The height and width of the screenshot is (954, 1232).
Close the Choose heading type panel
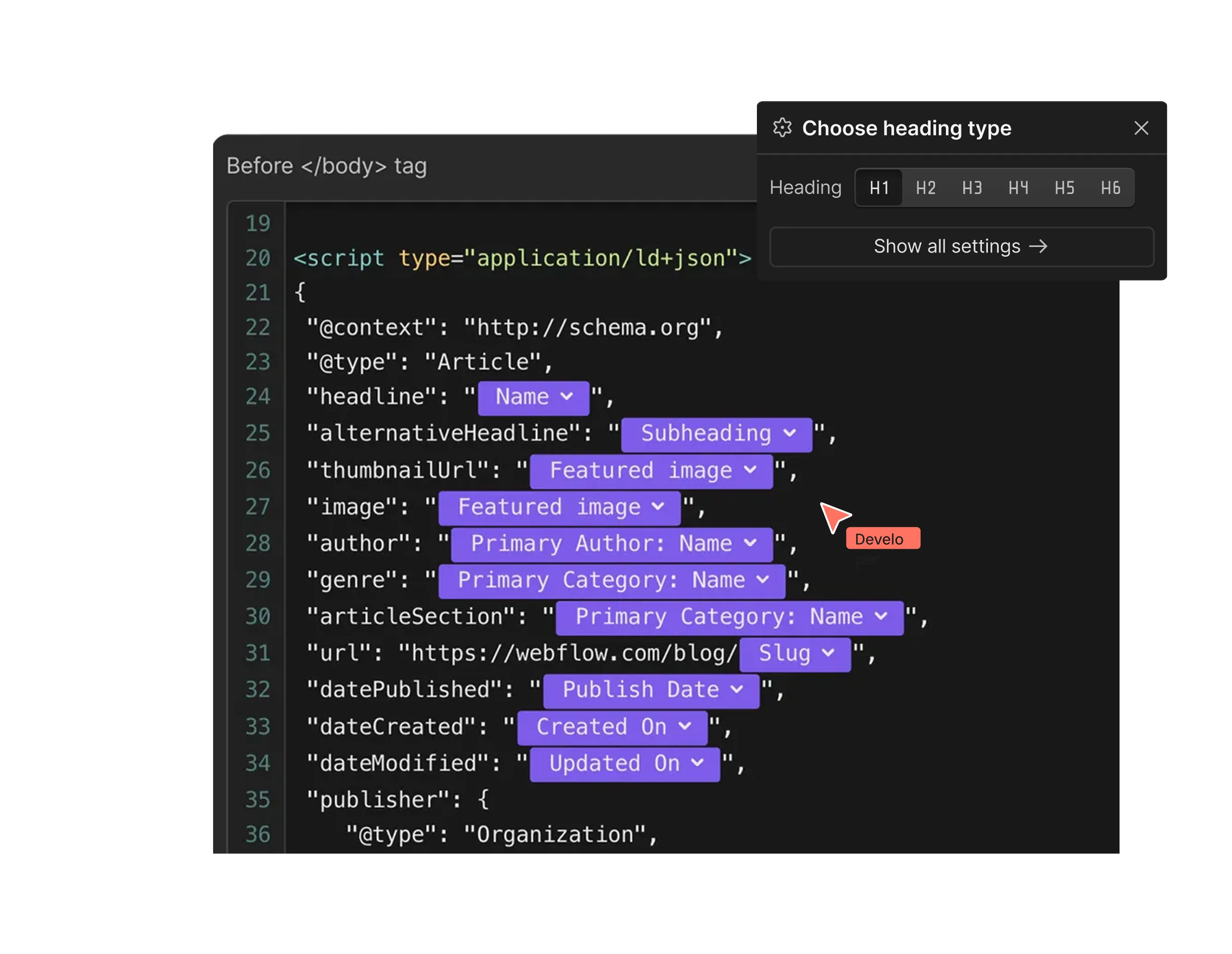point(1141,128)
